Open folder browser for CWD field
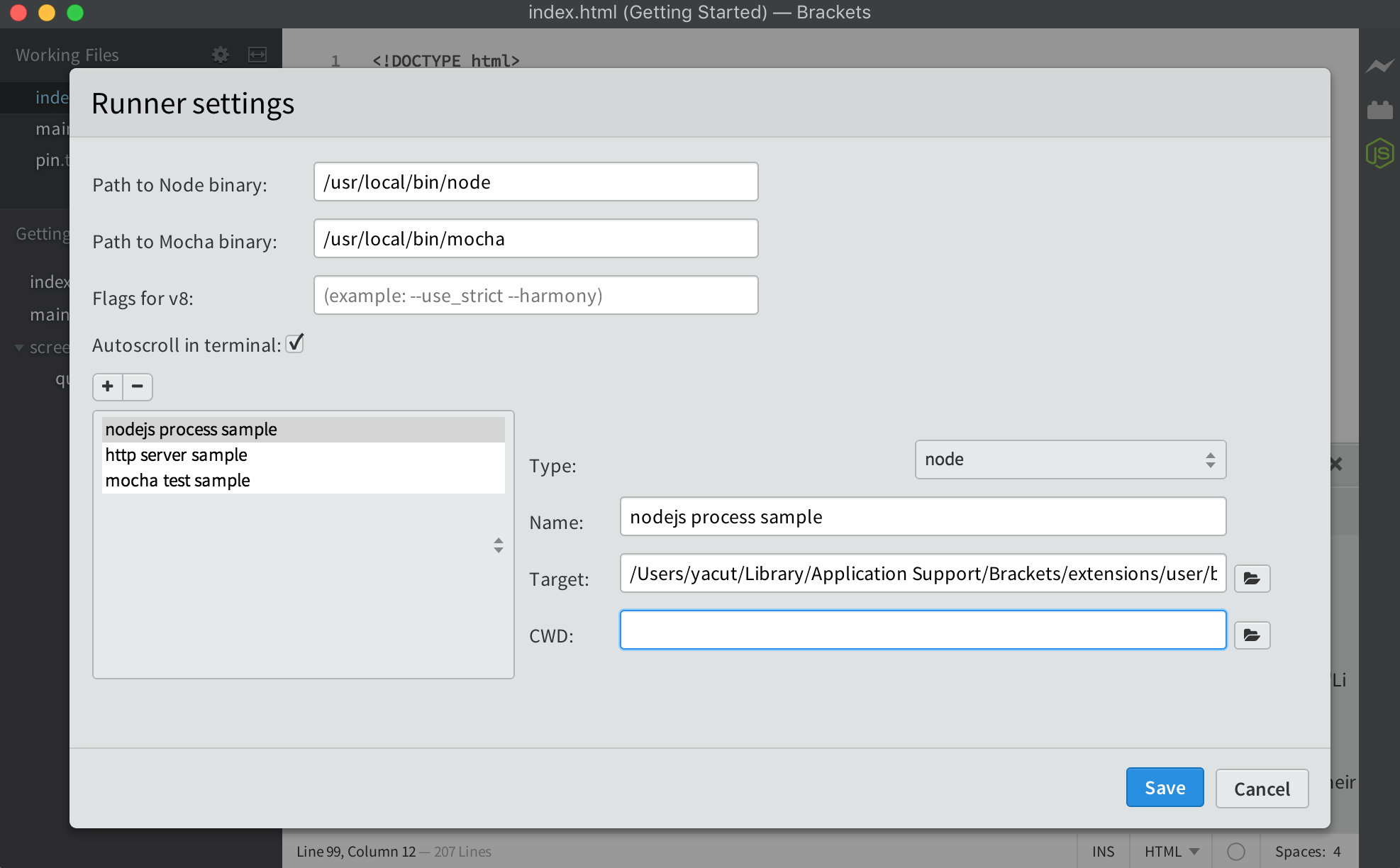This screenshot has height=868, width=1400. tap(1252, 635)
